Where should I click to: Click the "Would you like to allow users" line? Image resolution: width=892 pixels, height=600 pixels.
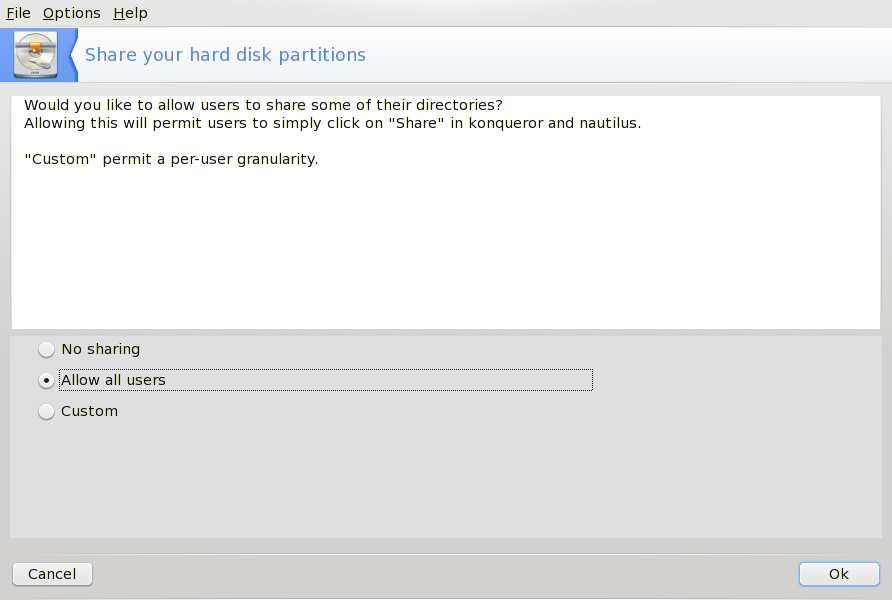[263, 105]
